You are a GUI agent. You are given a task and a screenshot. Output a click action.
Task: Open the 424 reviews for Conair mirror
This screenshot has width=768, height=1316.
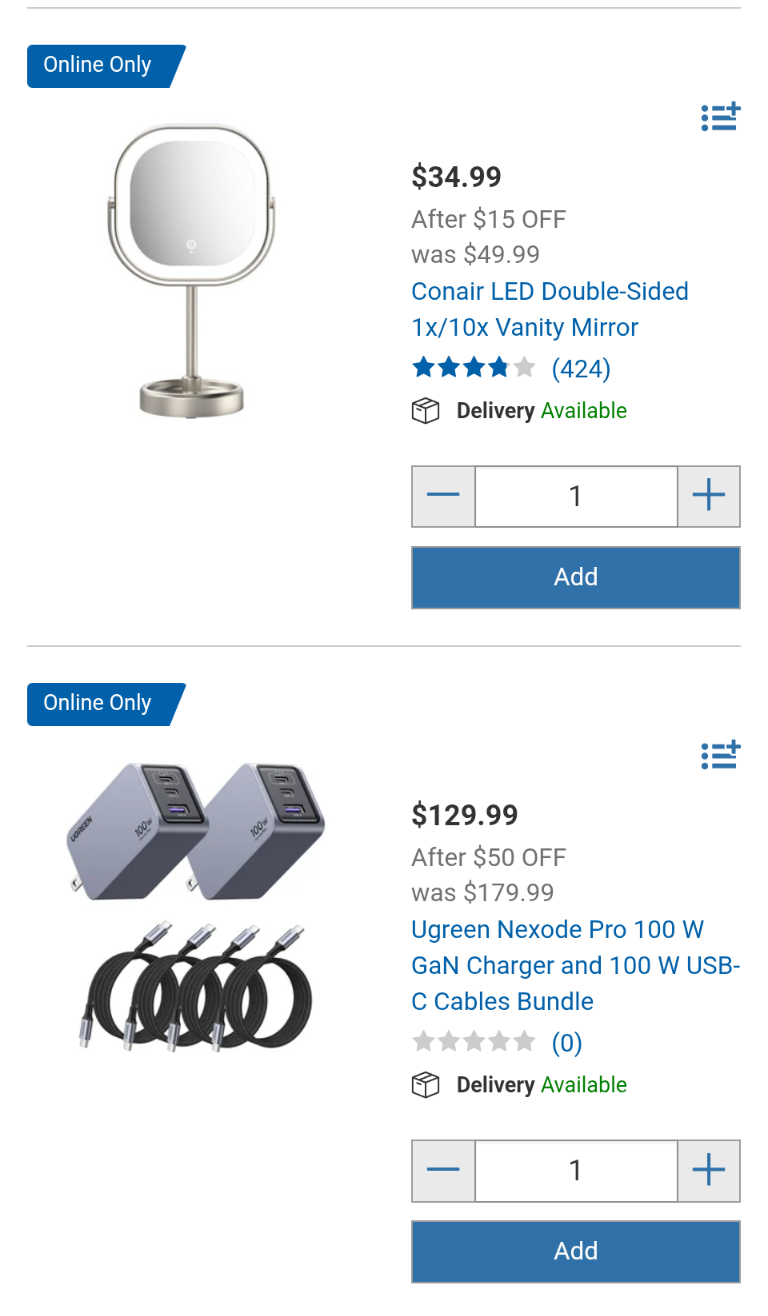[x=580, y=369]
